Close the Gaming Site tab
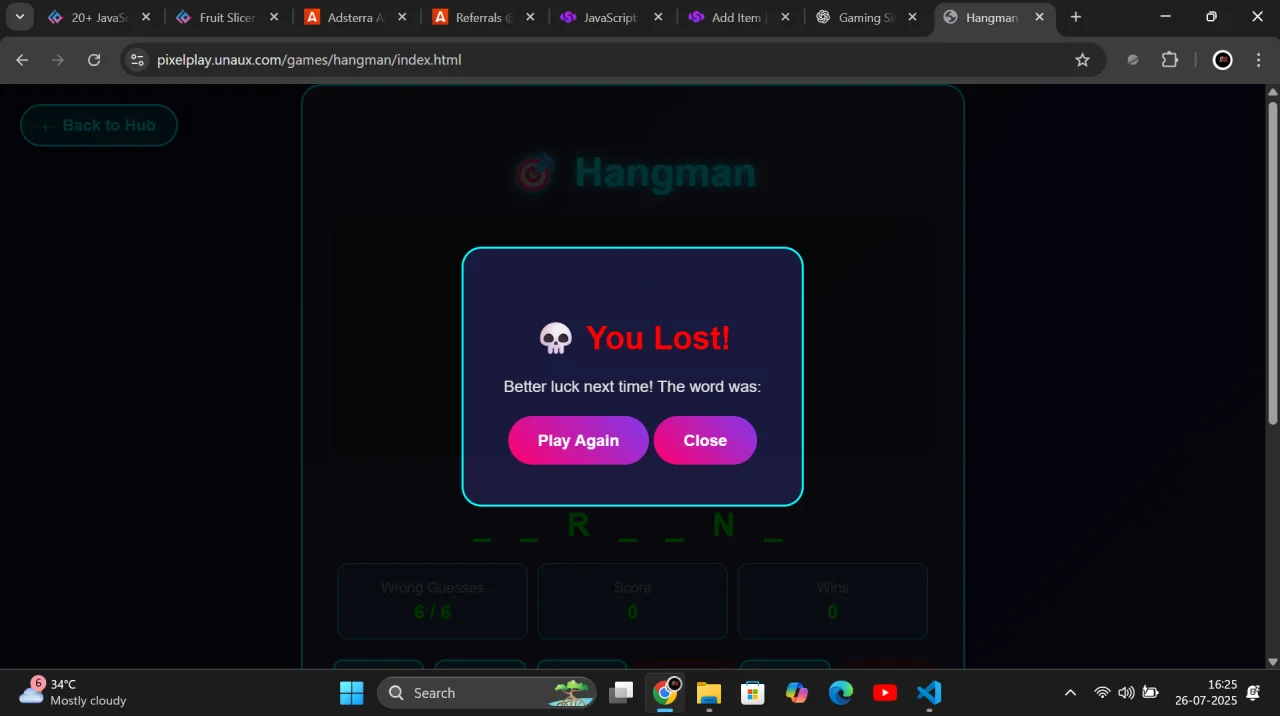The width and height of the screenshot is (1280, 716). point(912,17)
